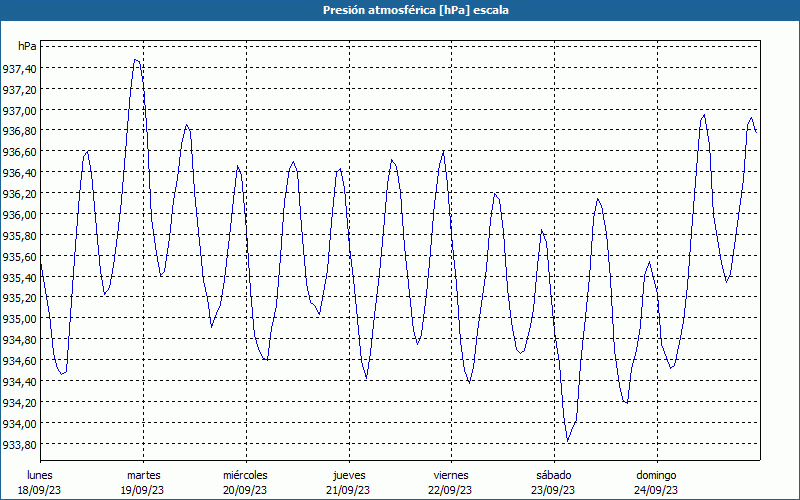The image size is (800, 500).
Task: Click the 937,20 axis value
Action: coord(20,89)
